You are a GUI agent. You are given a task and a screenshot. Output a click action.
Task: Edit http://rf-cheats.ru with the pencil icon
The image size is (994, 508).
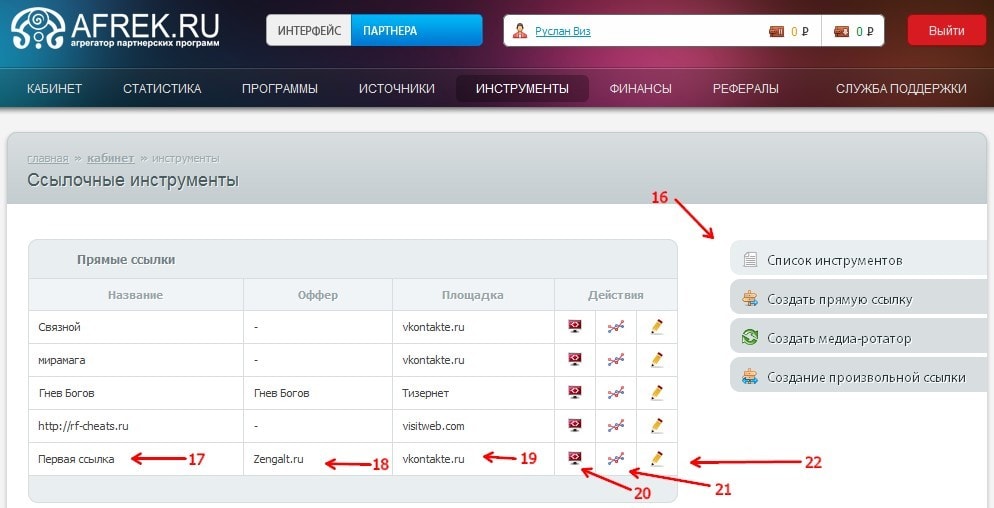(x=657, y=426)
